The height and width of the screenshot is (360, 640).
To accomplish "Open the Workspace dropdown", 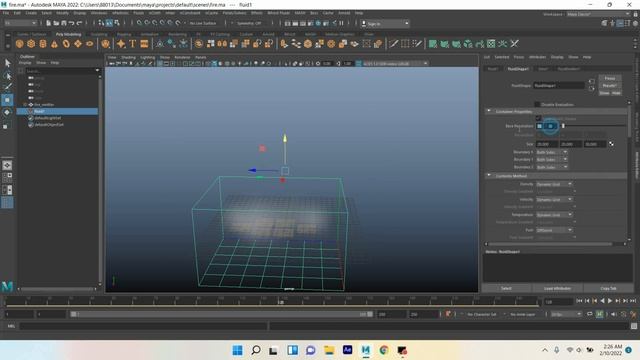I will pyautogui.click(x=598, y=14).
